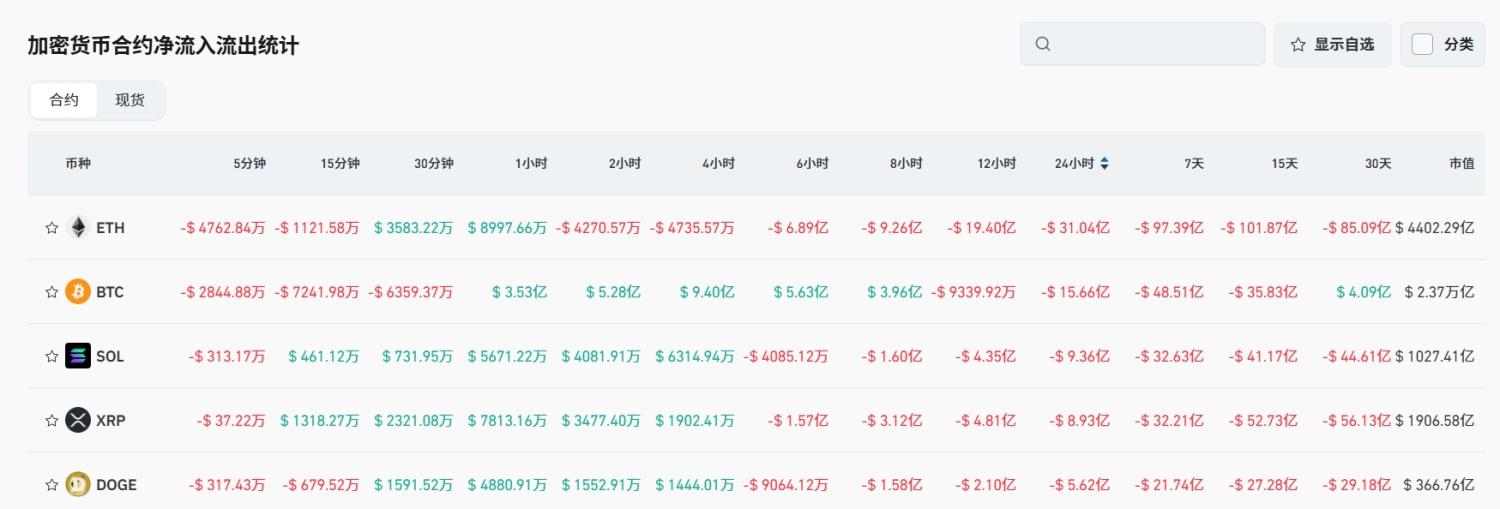This screenshot has width=1500, height=509.
Task: Click the Dogecoin logo icon
Action: [x=78, y=484]
